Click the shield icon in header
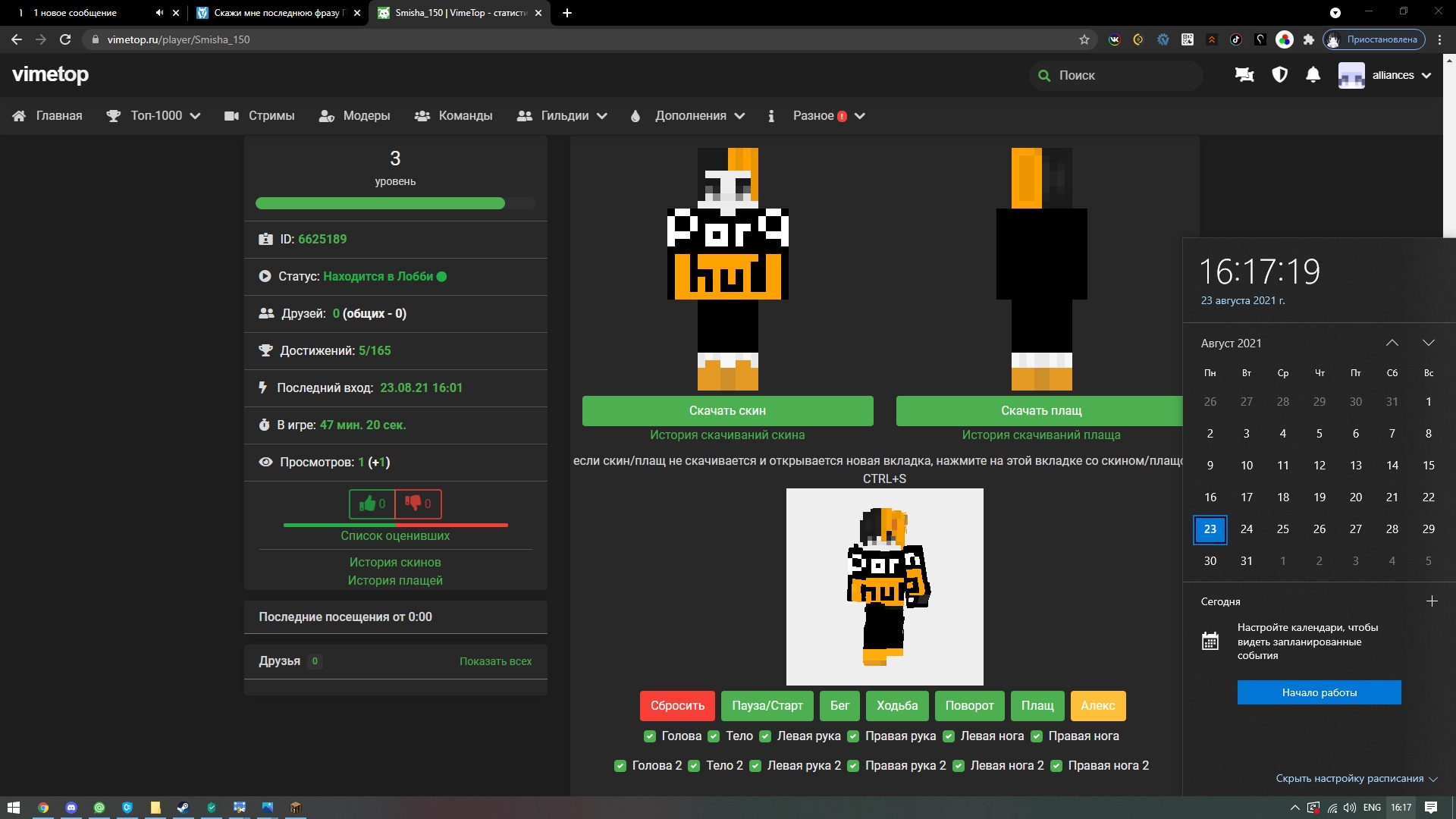The width and height of the screenshot is (1456, 819). pyautogui.click(x=1280, y=75)
